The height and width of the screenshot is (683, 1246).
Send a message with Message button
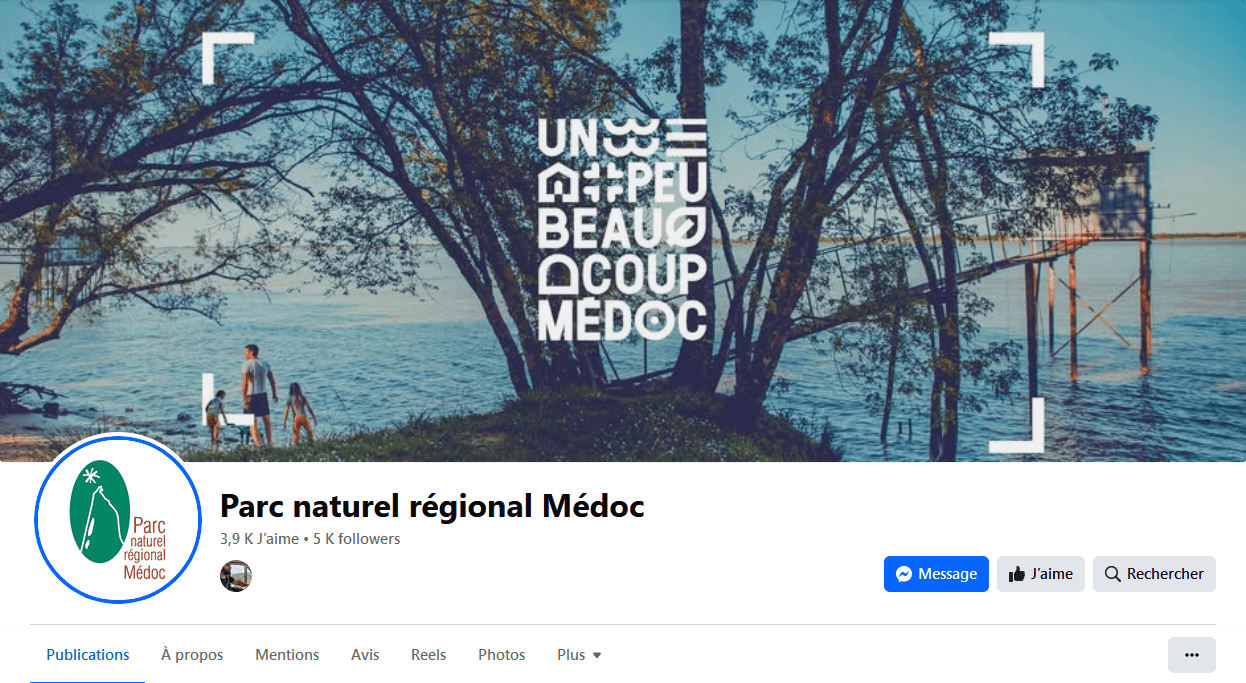pyautogui.click(x=936, y=574)
